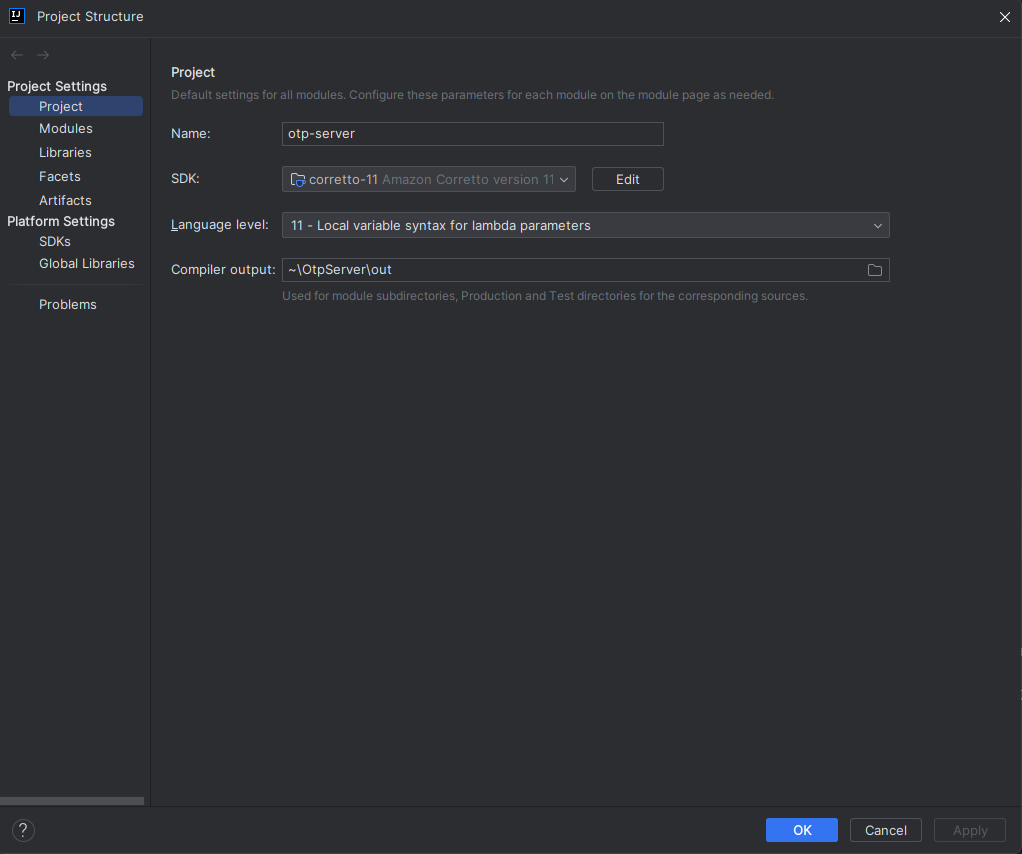Click the back navigation arrow
The image size is (1022, 854).
(x=17, y=55)
